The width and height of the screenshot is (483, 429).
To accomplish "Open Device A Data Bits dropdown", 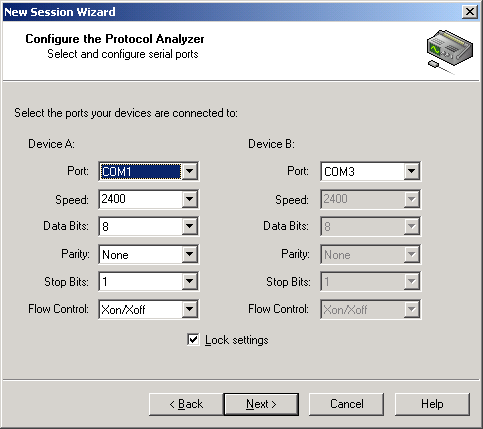I will tap(189, 226).
